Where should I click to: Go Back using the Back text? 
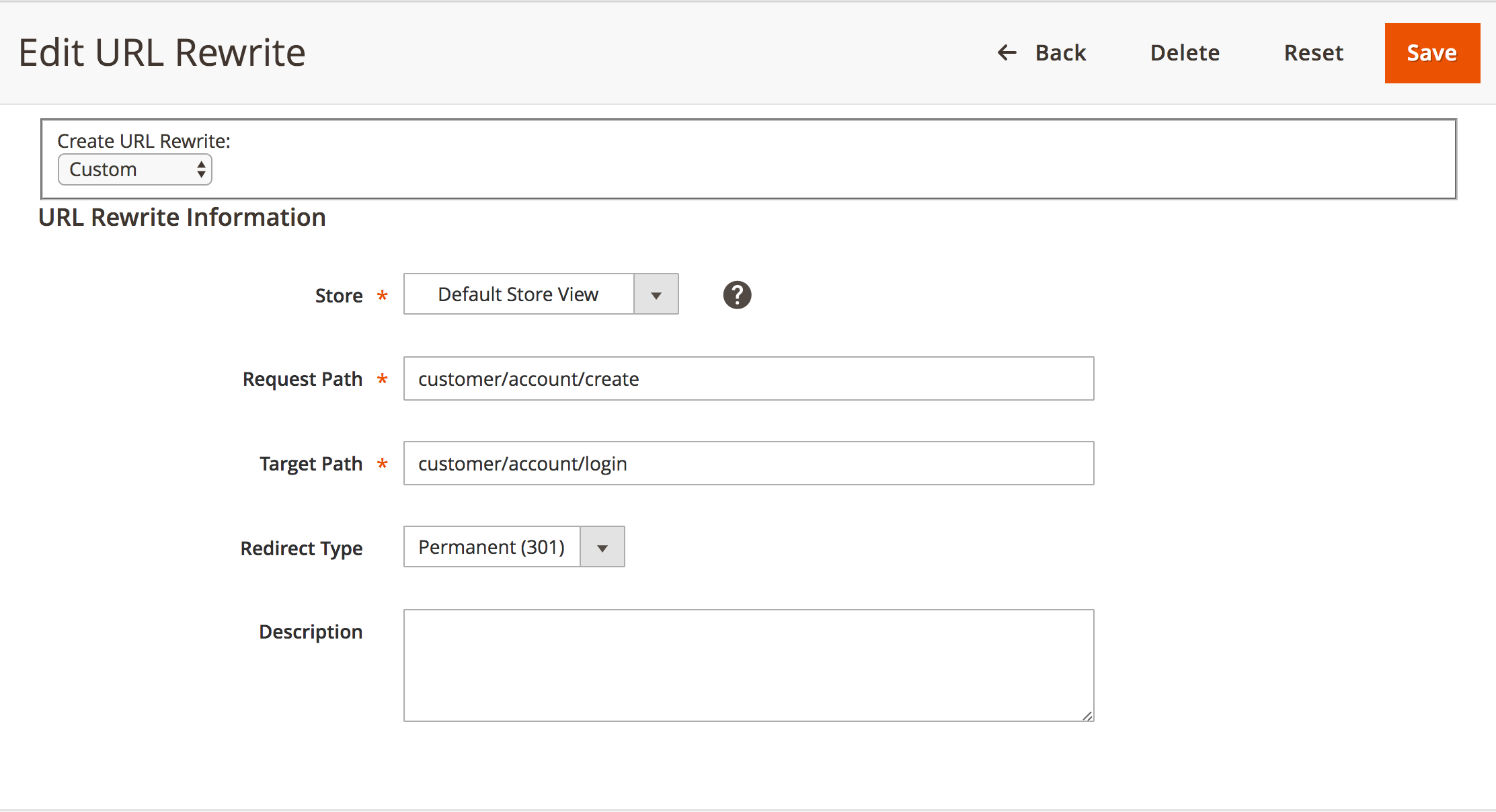(1060, 52)
